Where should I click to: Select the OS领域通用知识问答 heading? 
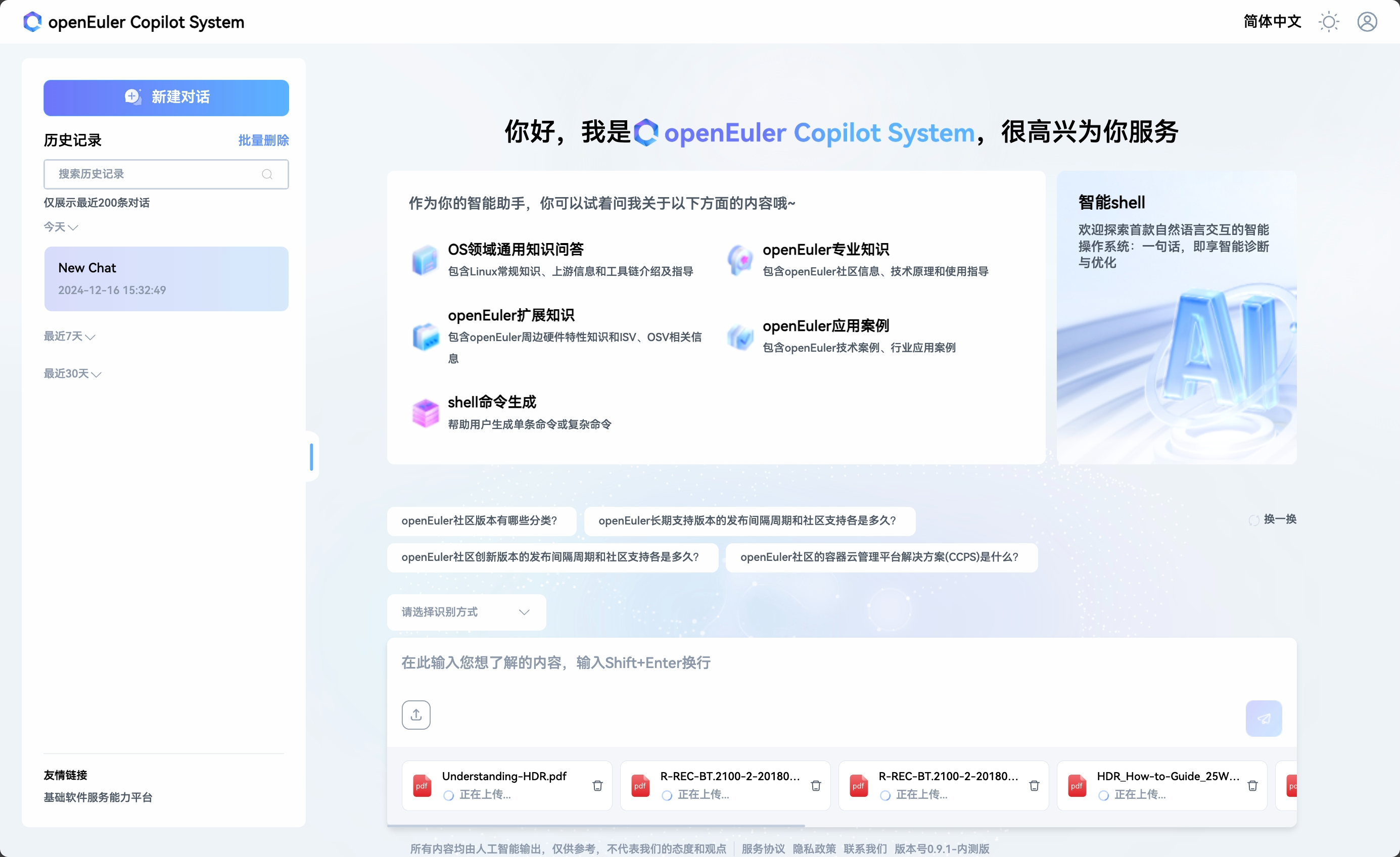click(x=516, y=249)
